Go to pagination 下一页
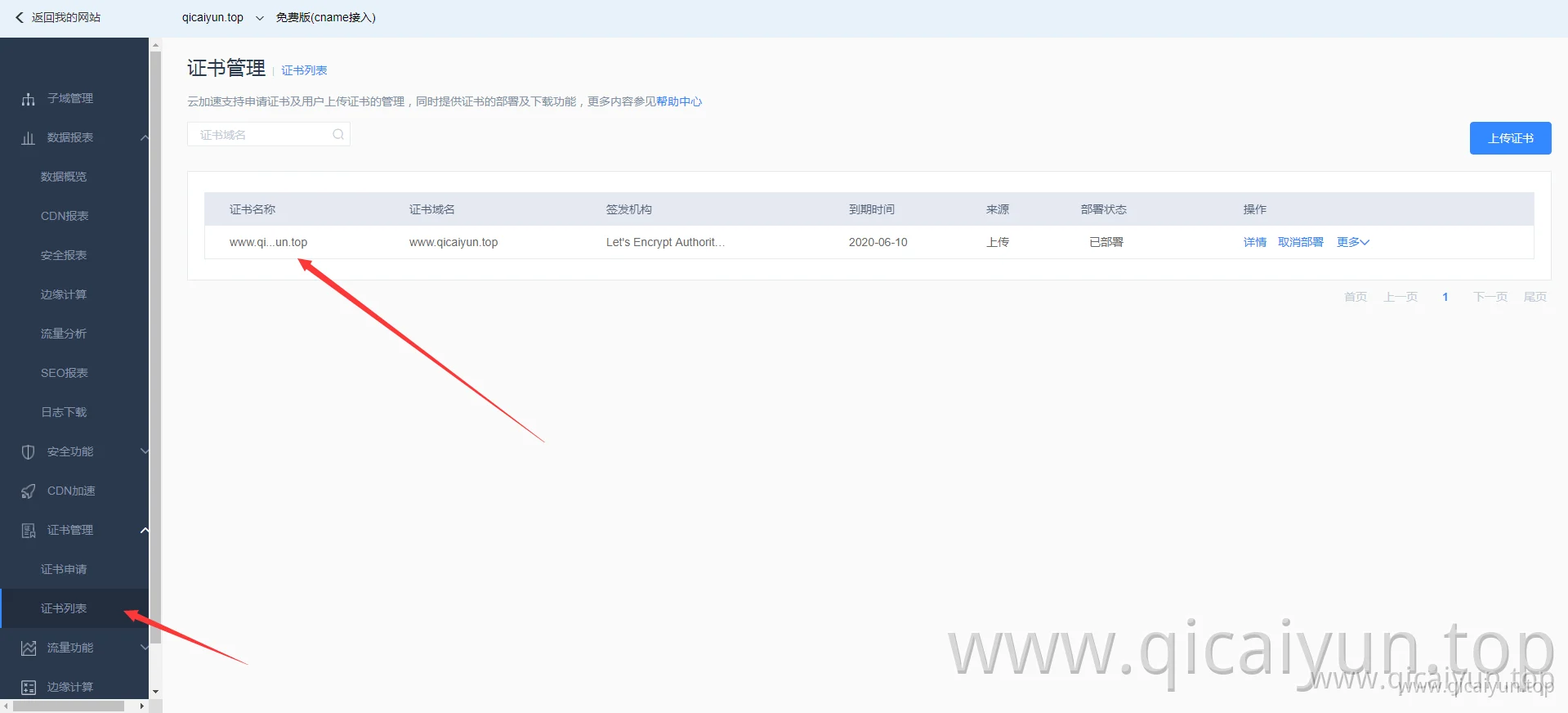This screenshot has width=1568, height=713. pyautogui.click(x=1490, y=297)
